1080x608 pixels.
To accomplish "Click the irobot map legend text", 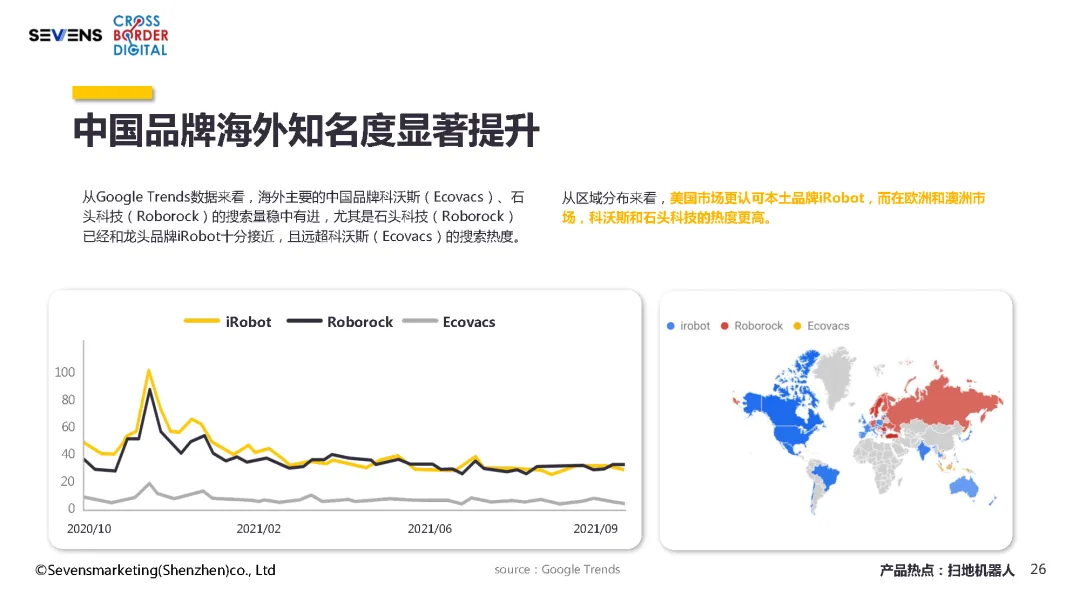I will pyautogui.click(x=695, y=326).
